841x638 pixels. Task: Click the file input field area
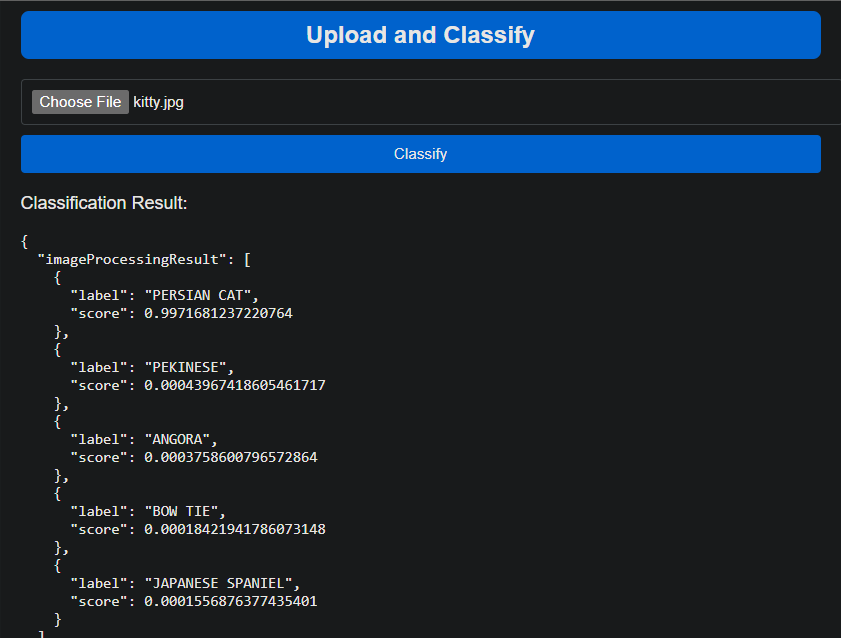(x=431, y=102)
